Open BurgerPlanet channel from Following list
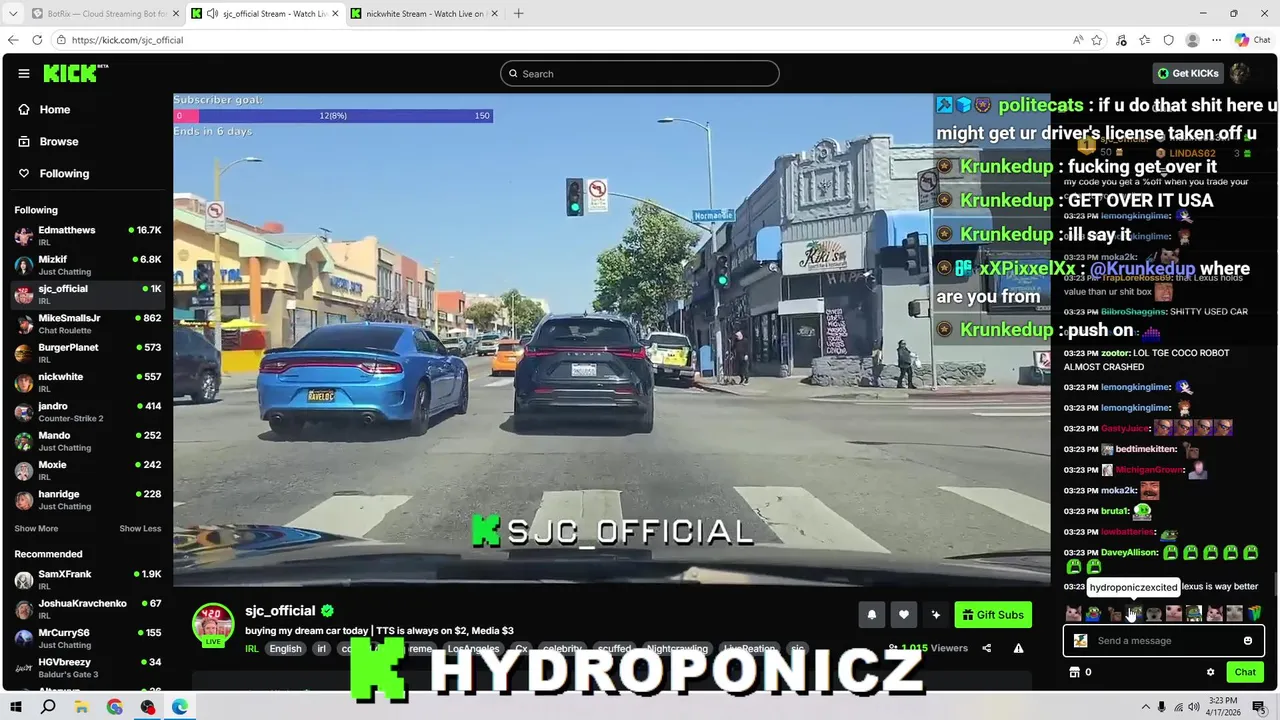1280x720 pixels. click(88, 353)
